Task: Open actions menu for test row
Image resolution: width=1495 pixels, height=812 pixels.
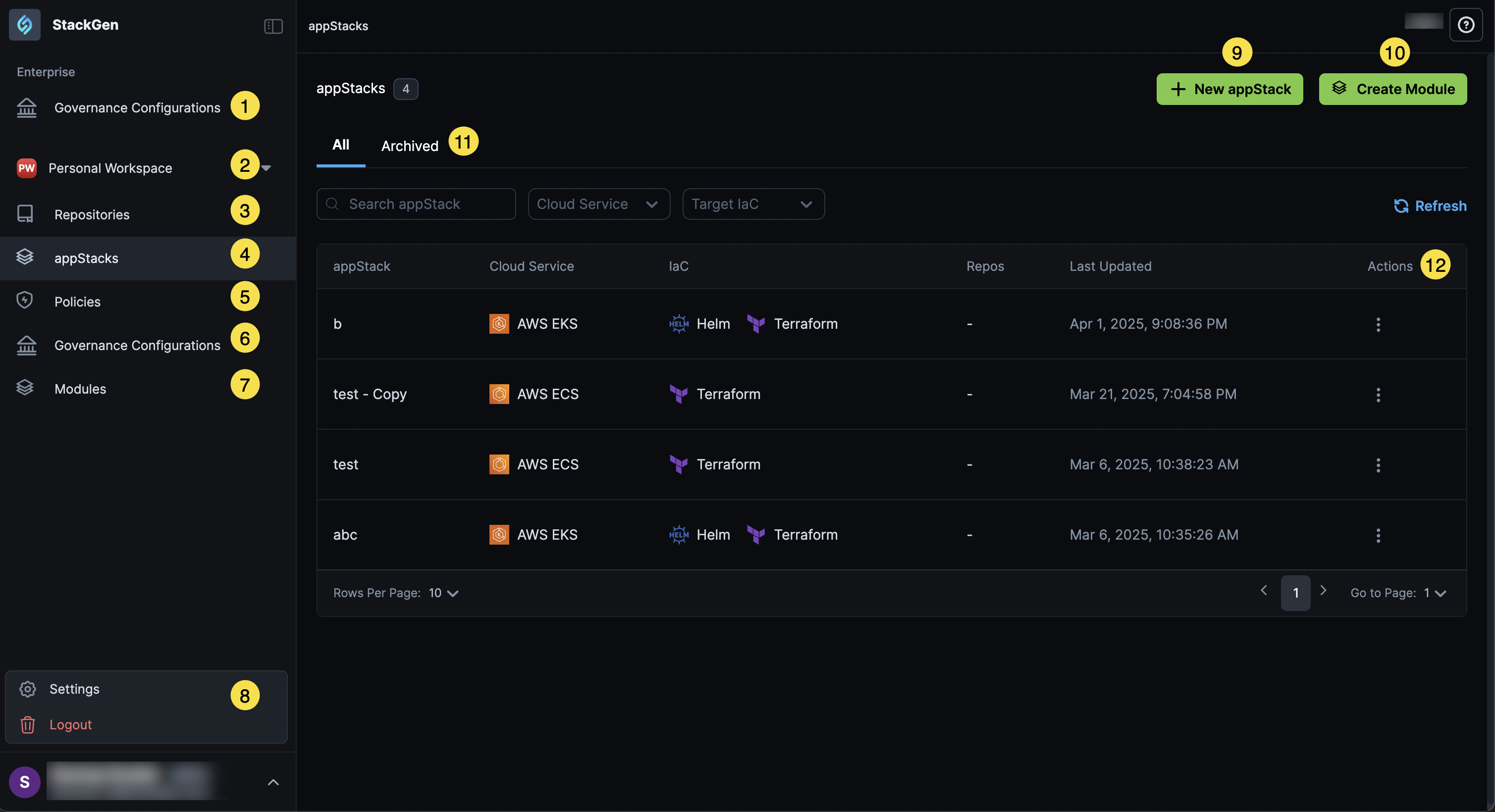Action: [x=1379, y=465]
